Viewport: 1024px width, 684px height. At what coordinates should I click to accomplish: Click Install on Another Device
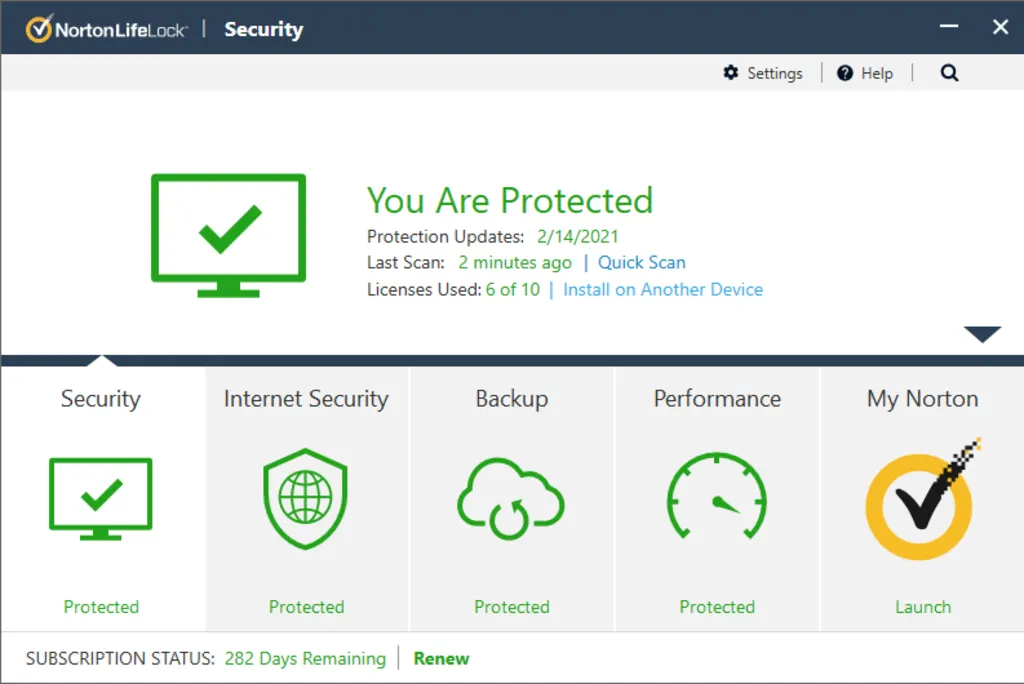[x=663, y=289]
